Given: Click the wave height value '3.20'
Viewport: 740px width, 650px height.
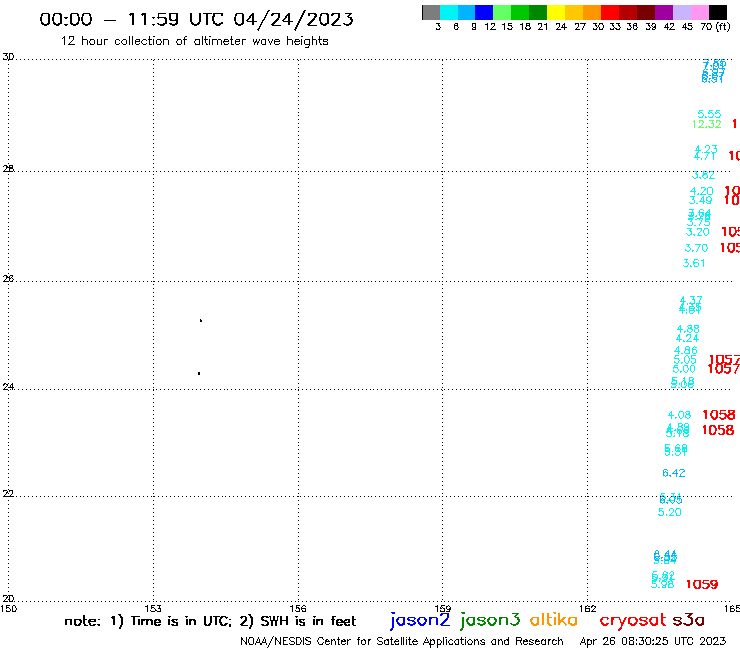Looking at the screenshot, I should pyautogui.click(x=698, y=232).
